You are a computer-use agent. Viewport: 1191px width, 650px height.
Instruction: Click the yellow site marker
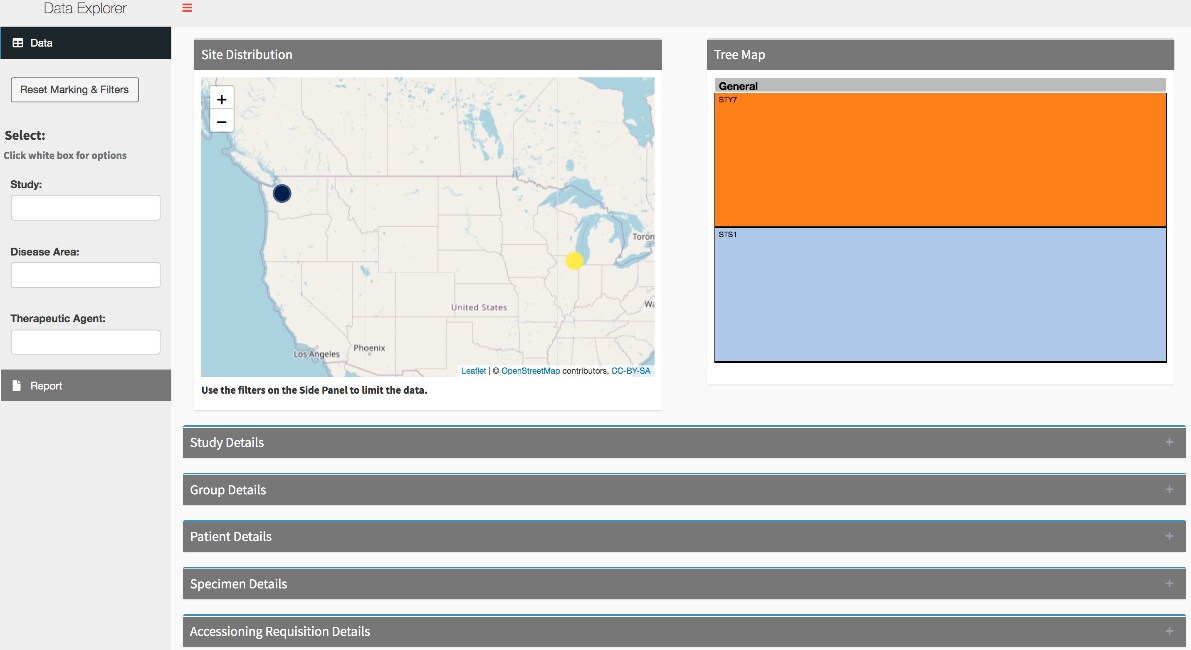574,261
